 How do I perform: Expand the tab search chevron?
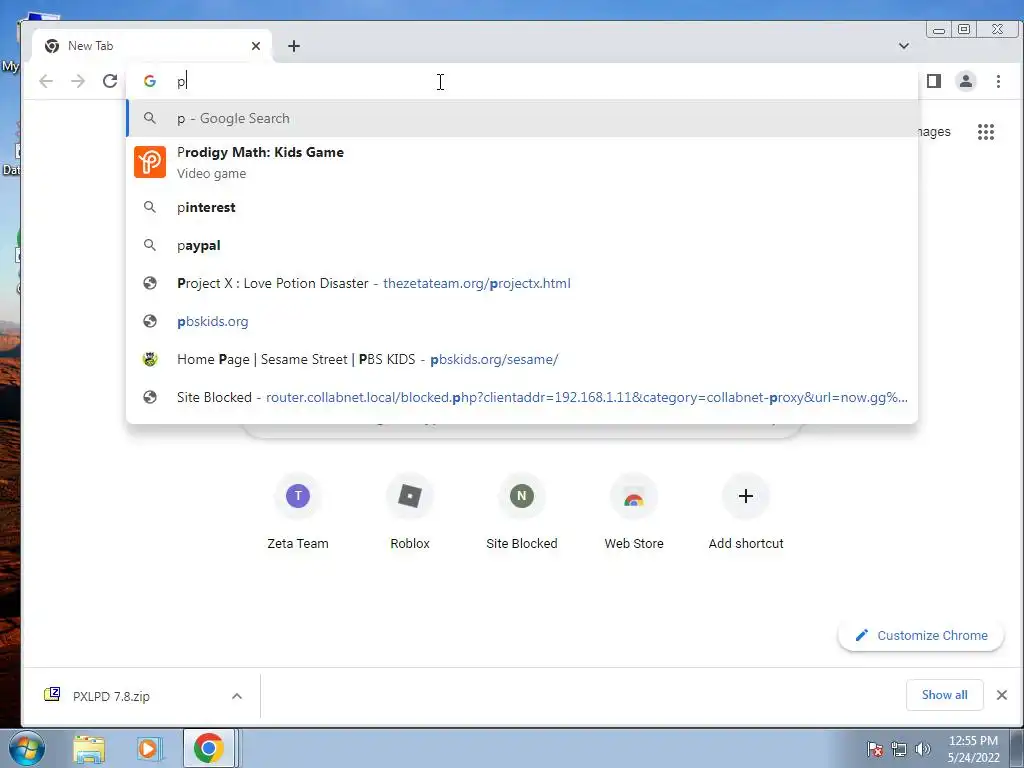(x=904, y=46)
